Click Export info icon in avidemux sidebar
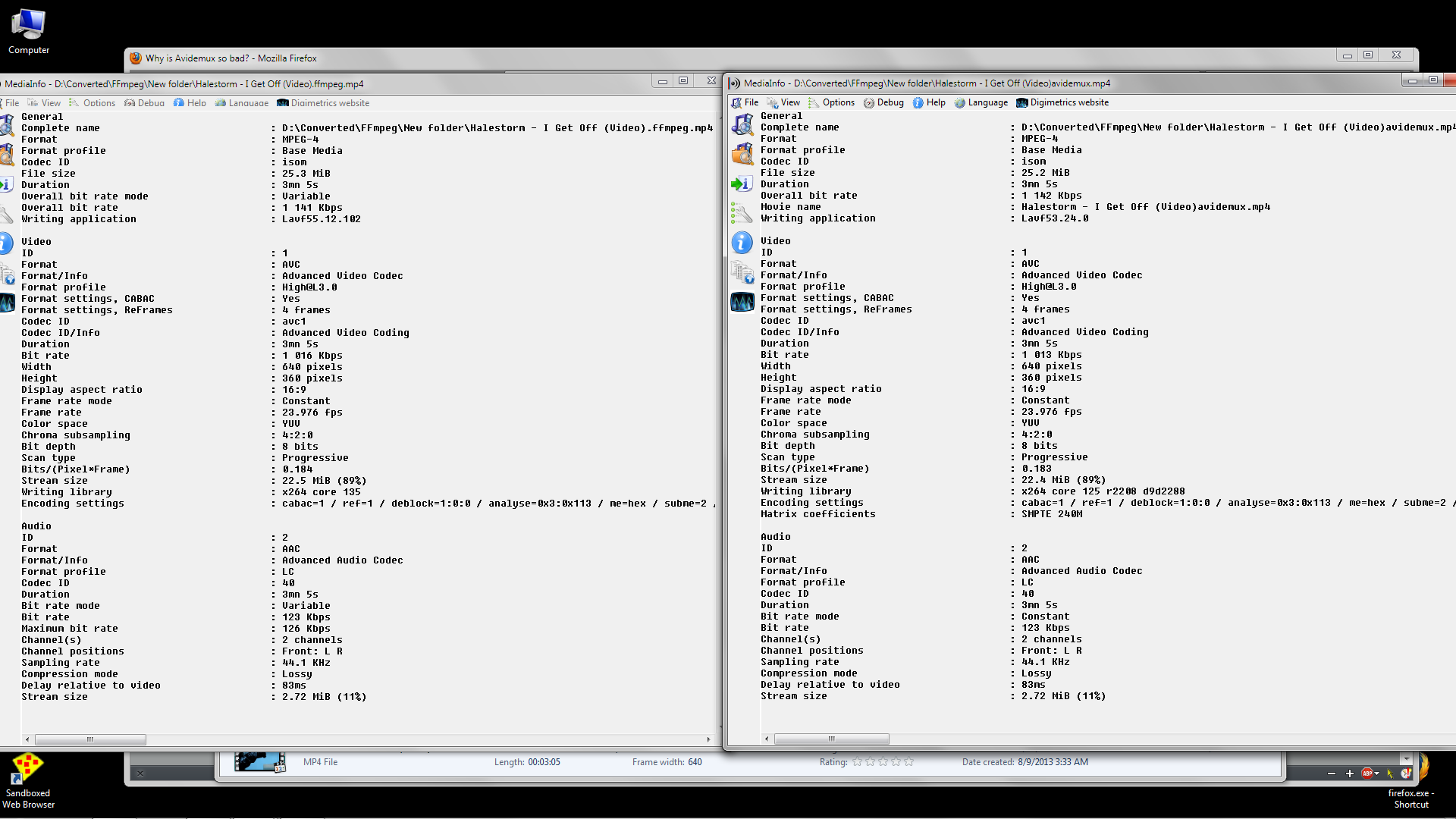This screenshot has width=1456, height=819. click(x=742, y=184)
